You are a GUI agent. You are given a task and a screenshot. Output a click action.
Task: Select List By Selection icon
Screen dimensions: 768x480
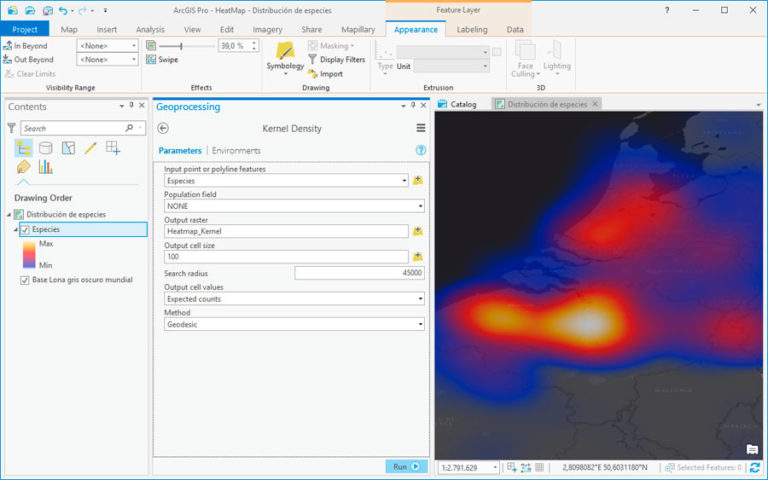coord(68,147)
